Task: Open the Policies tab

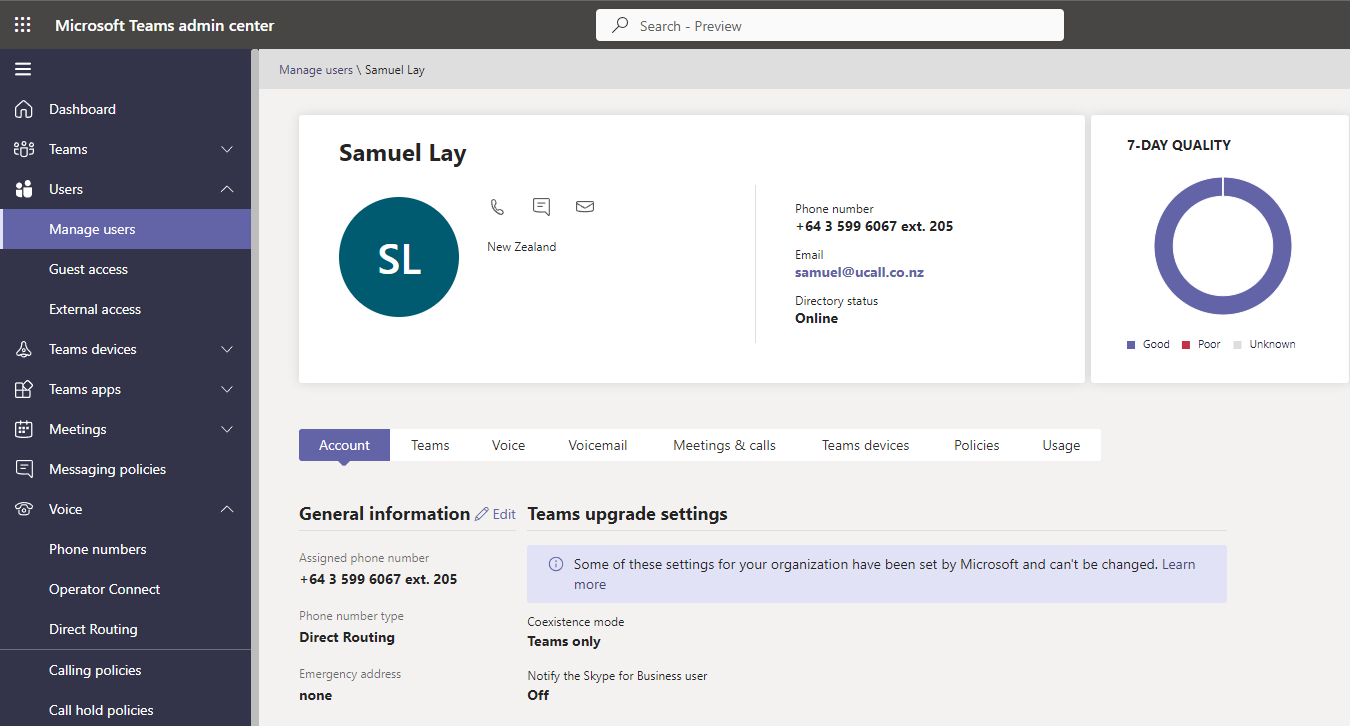Action: pyautogui.click(x=977, y=445)
